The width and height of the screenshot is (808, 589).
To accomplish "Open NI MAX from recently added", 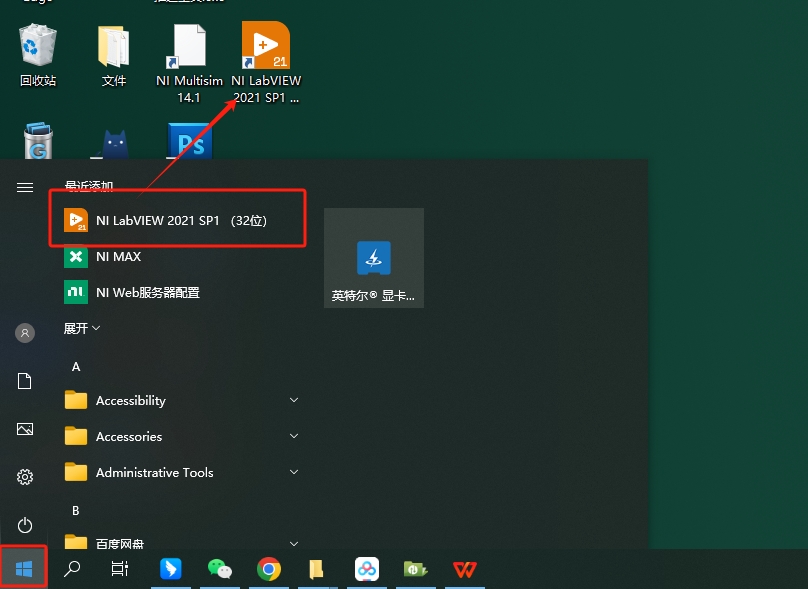I will click(177, 256).
